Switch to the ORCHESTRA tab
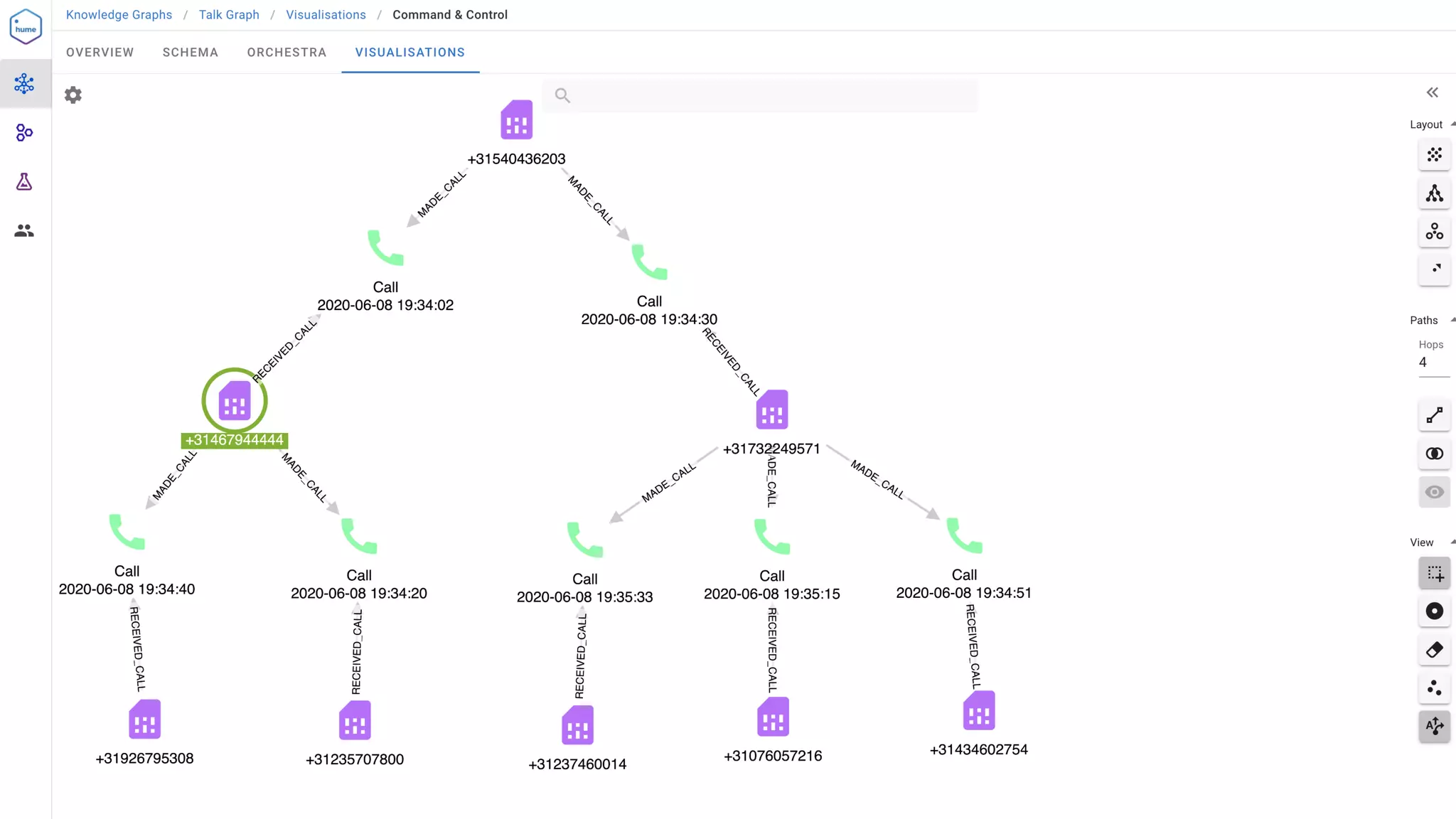 [287, 53]
